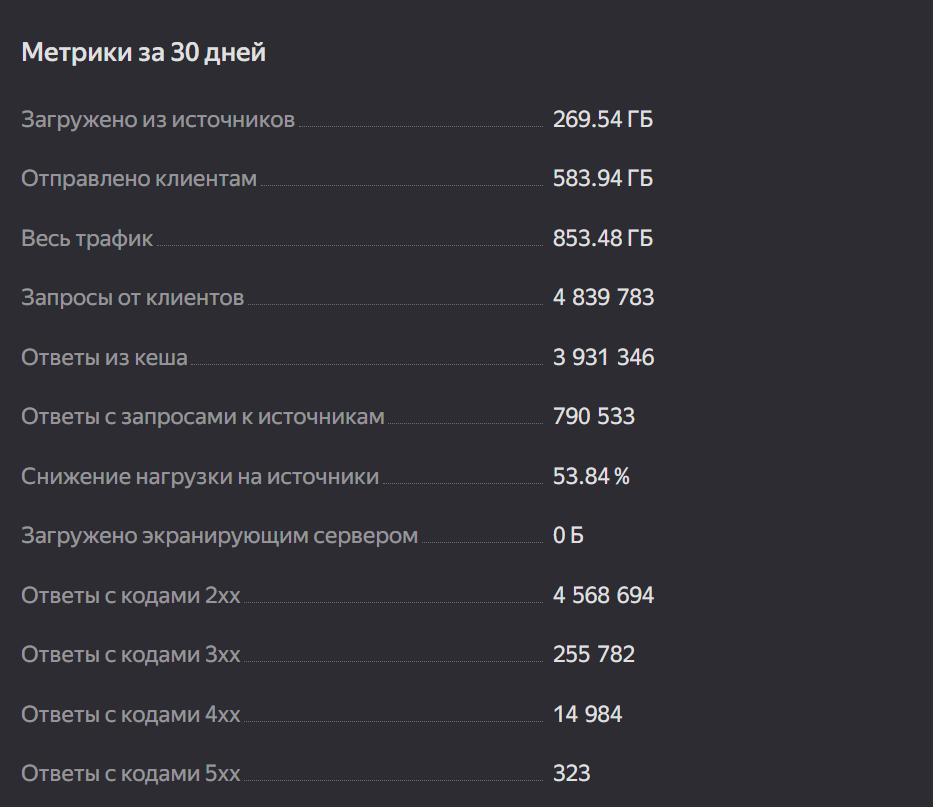Viewport: 933px width, 807px height.
Task: Click the "Ответы из кеша" label
Action: click(x=104, y=358)
